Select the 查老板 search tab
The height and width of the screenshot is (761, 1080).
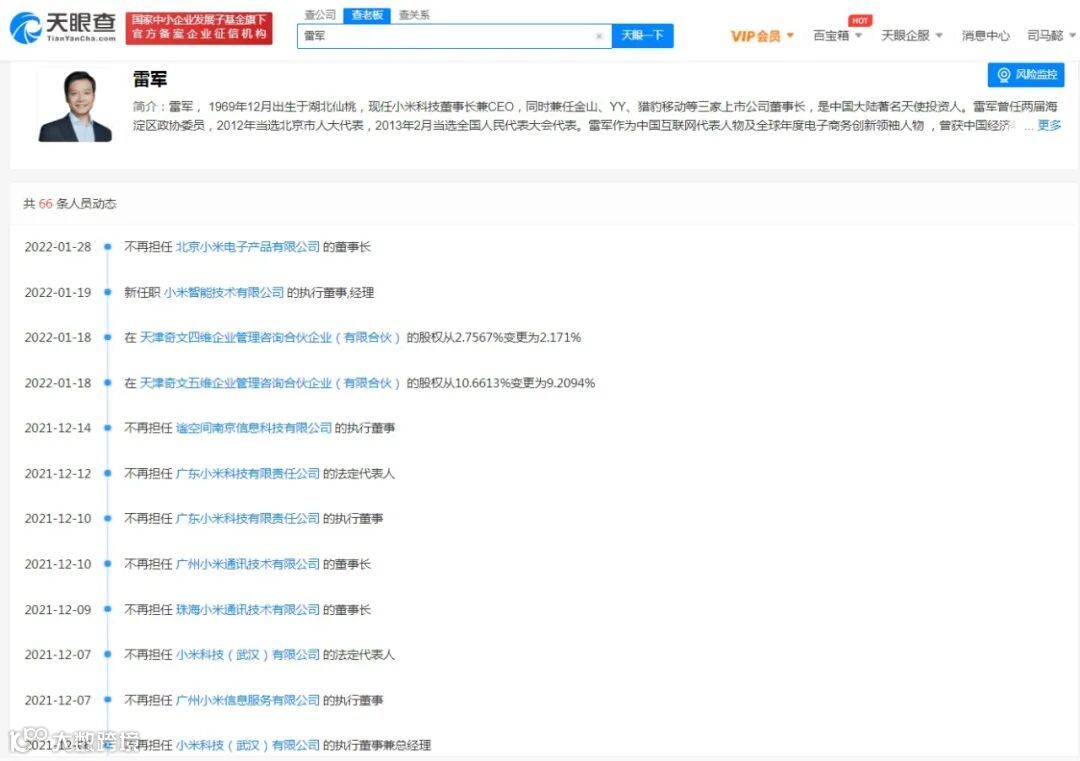coord(366,15)
